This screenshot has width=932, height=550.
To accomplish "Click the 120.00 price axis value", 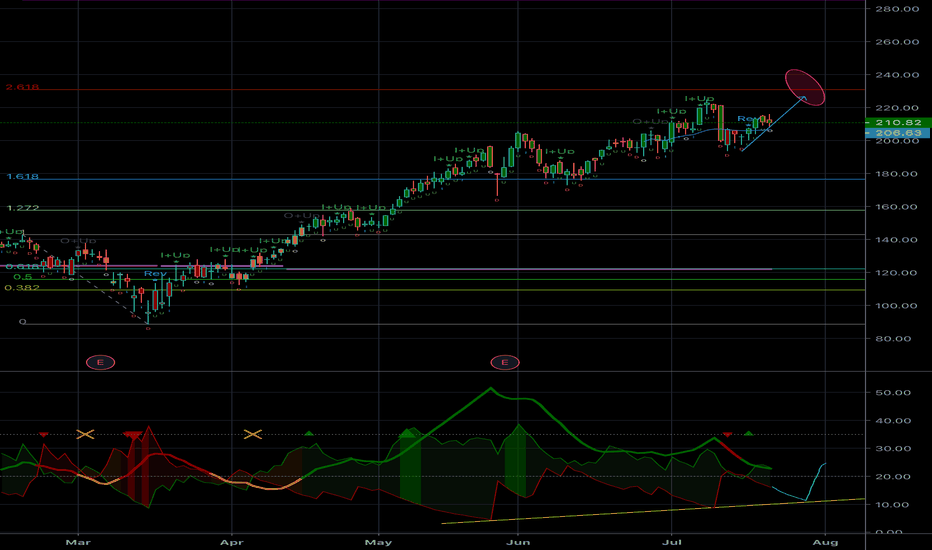I will point(897,273).
